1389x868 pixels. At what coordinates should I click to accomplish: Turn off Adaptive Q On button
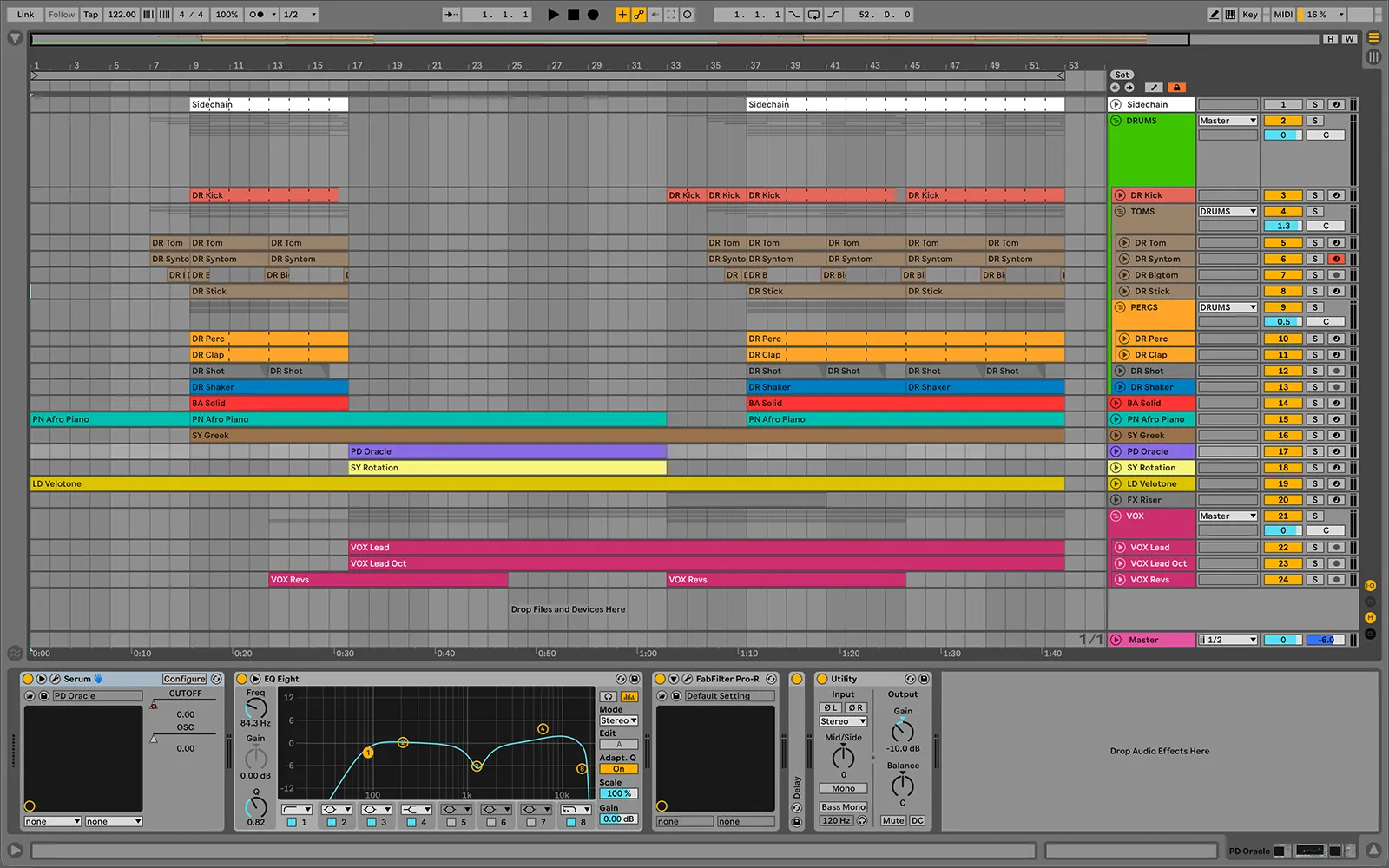[618, 769]
